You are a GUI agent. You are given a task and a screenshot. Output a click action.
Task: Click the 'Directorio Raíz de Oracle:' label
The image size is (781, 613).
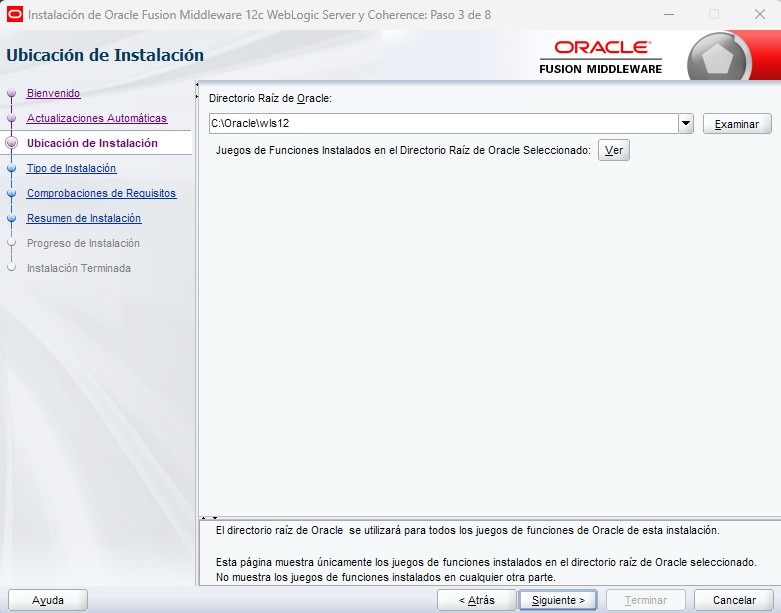pos(270,98)
